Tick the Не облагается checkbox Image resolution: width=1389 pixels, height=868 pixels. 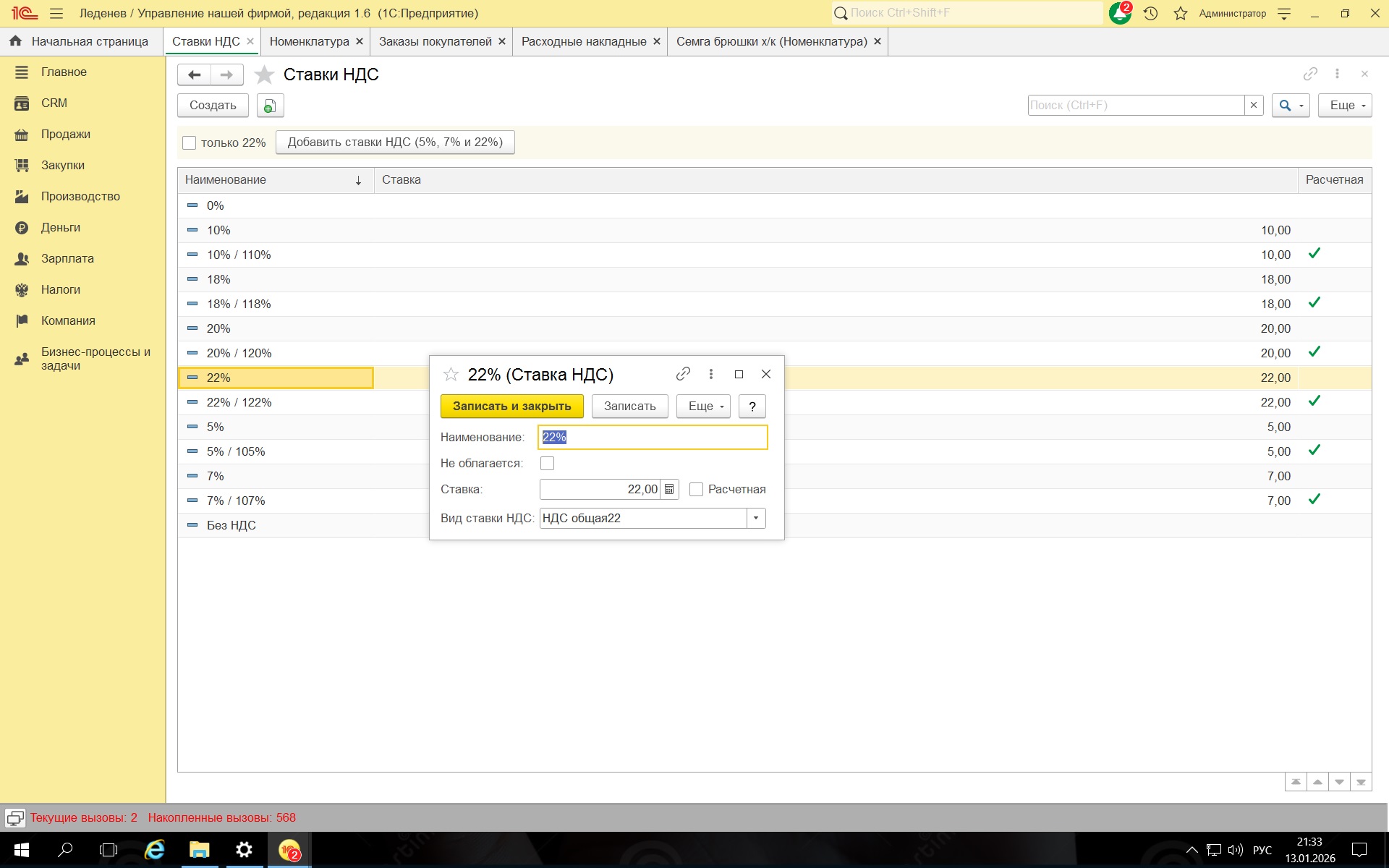(x=547, y=464)
